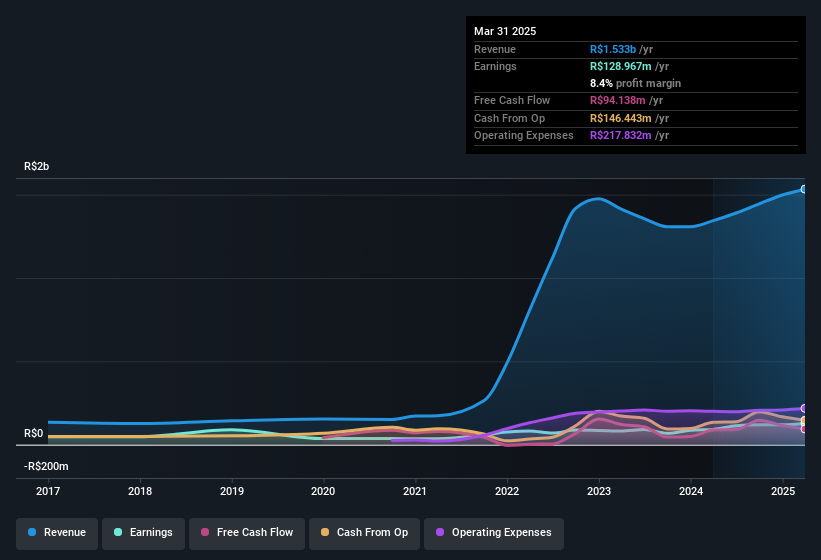Click the 2017 x-axis label
Image resolution: width=821 pixels, height=560 pixels.
[48, 491]
